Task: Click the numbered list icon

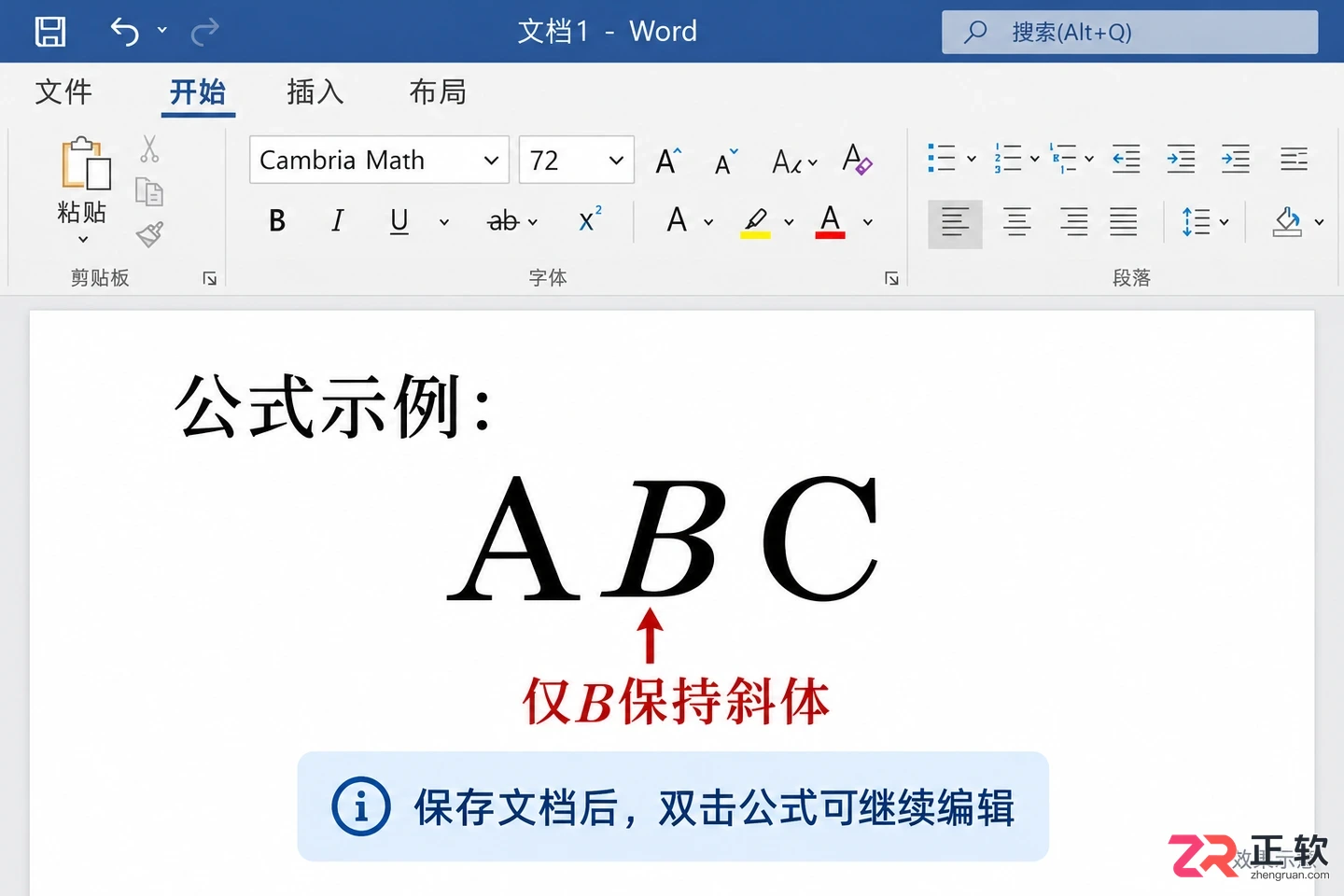Action: [x=1008, y=159]
